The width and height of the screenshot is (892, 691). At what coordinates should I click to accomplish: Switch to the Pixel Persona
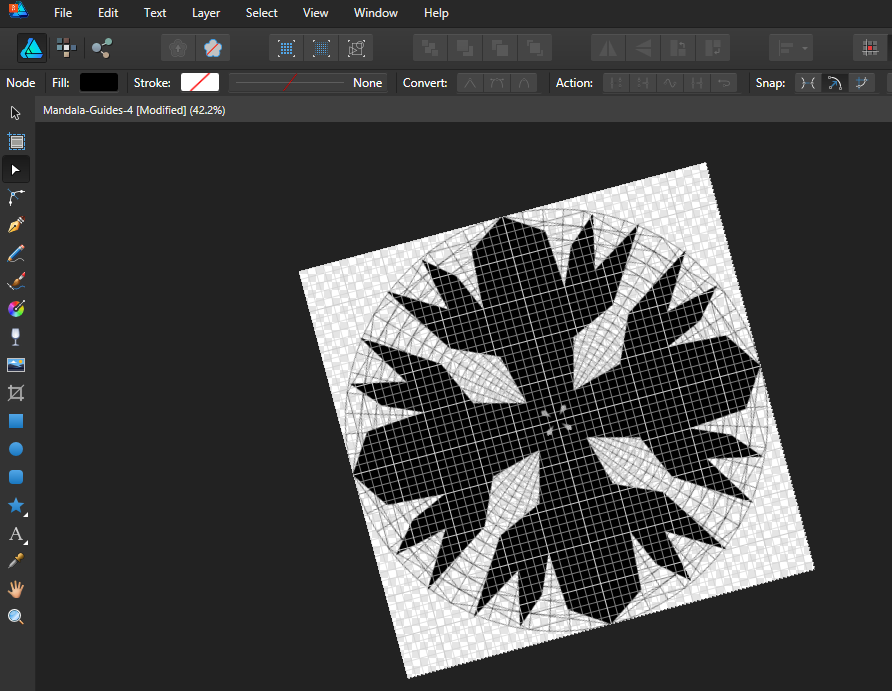(x=66, y=47)
